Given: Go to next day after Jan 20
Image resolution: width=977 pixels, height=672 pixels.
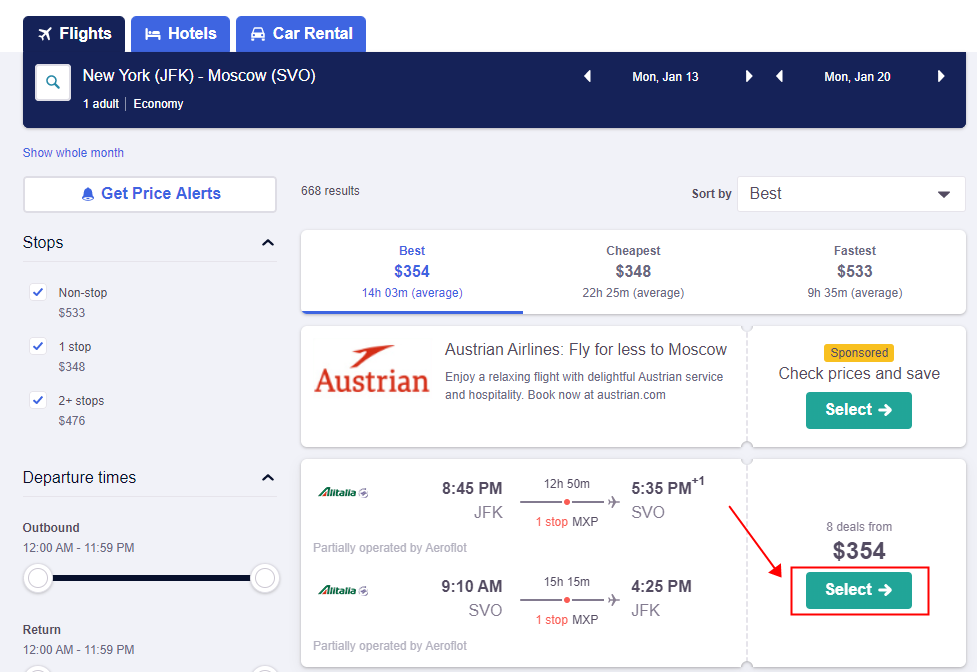Looking at the screenshot, I should click(x=941, y=77).
